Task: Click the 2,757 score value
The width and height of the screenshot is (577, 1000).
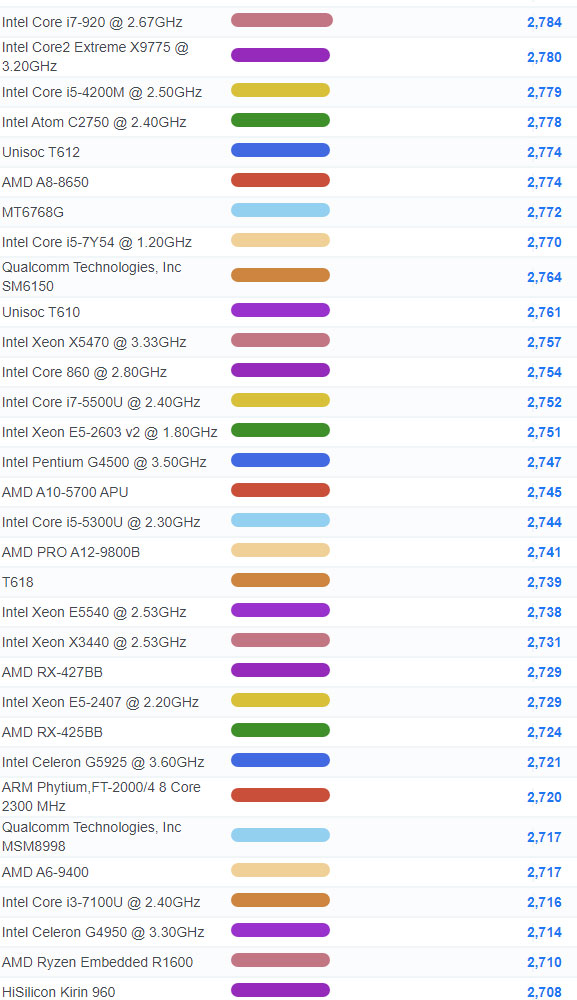Action: tap(544, 342)
